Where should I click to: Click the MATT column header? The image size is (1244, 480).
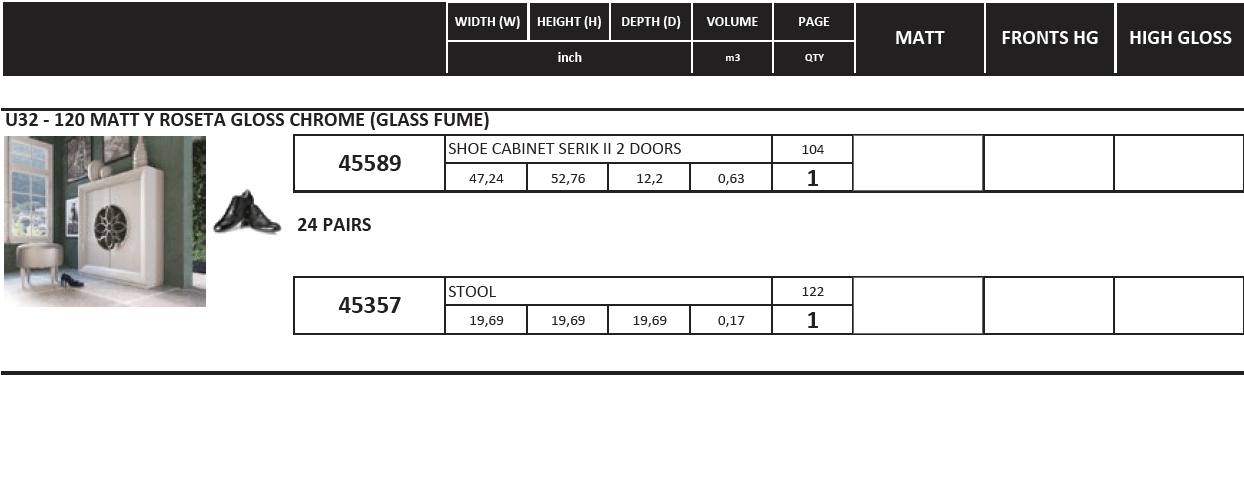point(919,38)
